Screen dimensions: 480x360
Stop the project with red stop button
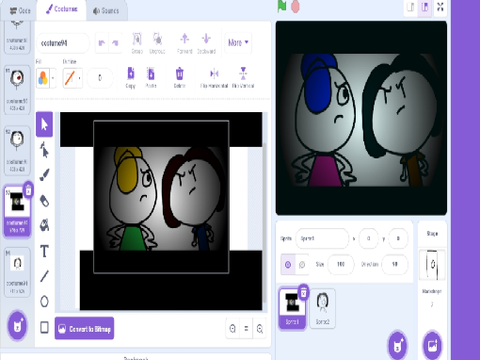pyautogui.click(x=295, y=7)
